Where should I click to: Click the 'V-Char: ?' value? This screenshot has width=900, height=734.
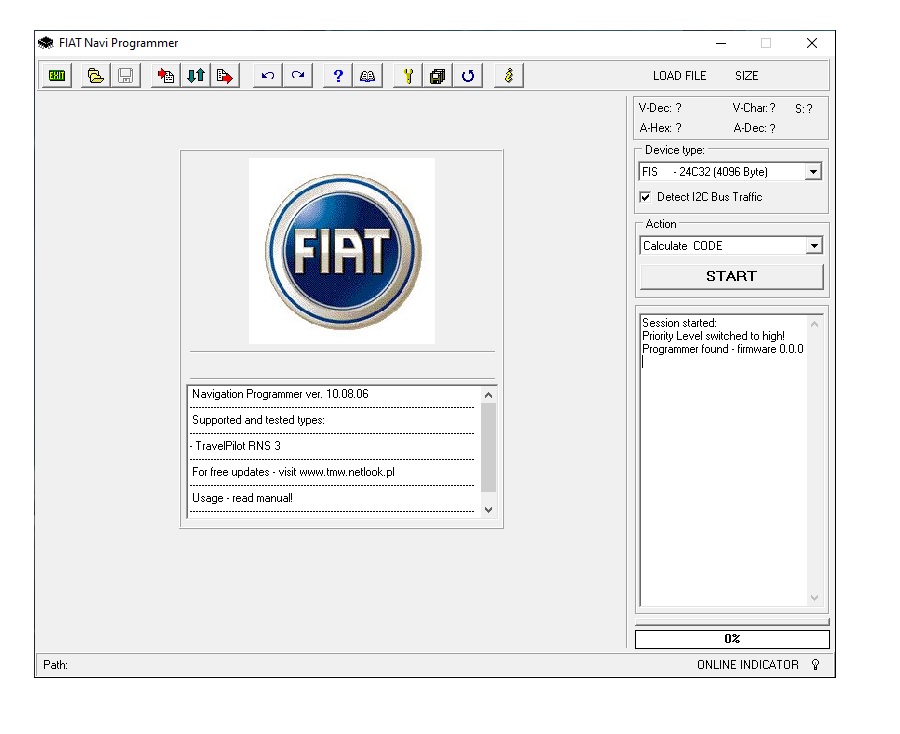[754, 108]
